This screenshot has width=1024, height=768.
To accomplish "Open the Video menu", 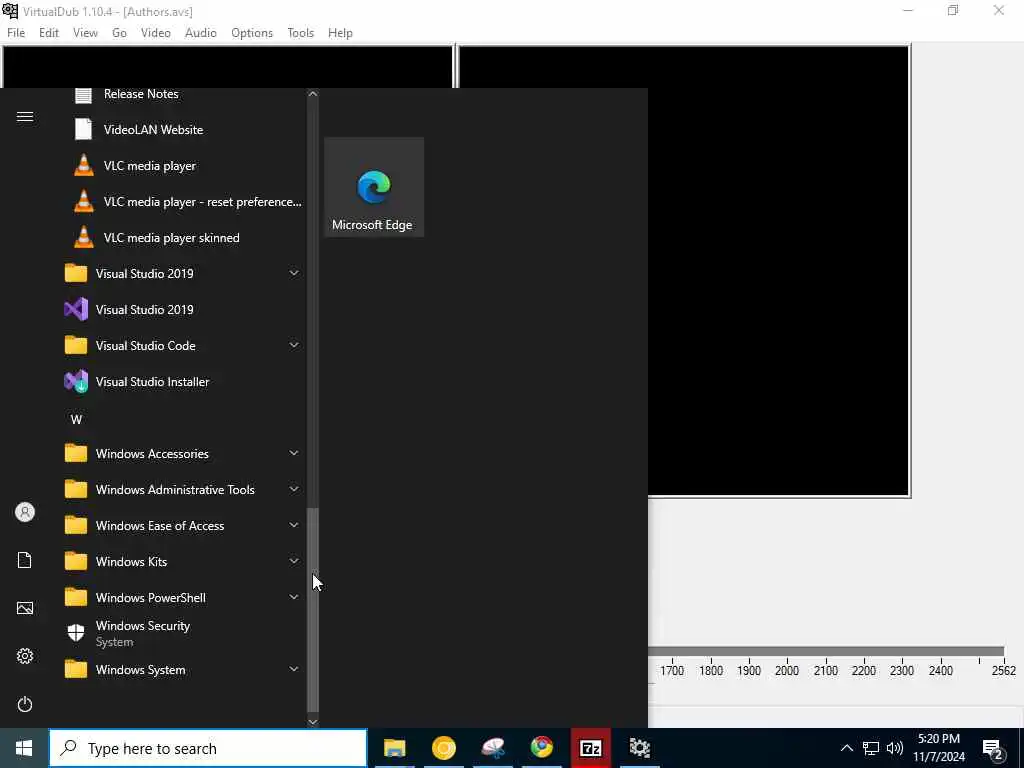I will point(155,33).
